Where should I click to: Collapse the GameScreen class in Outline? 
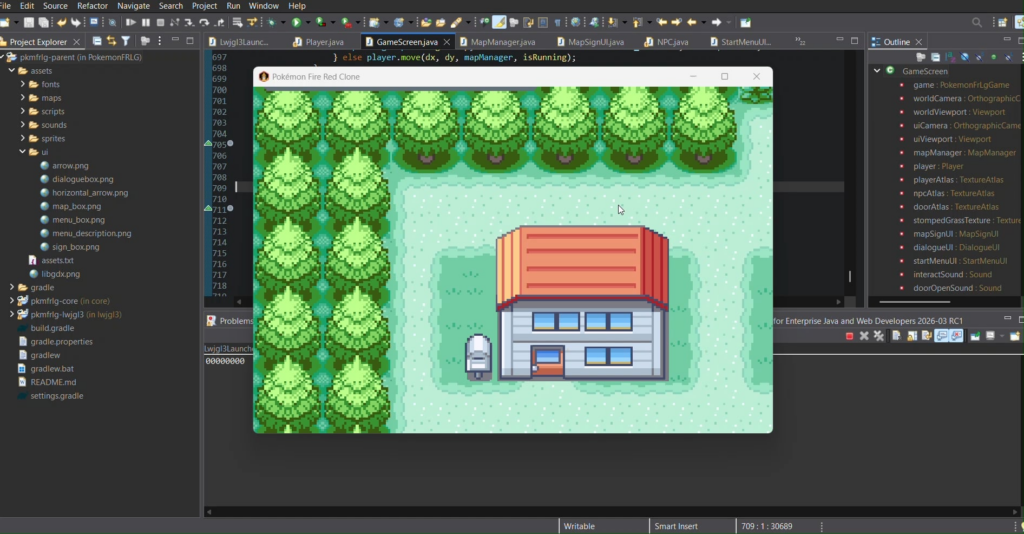[877, 71]
